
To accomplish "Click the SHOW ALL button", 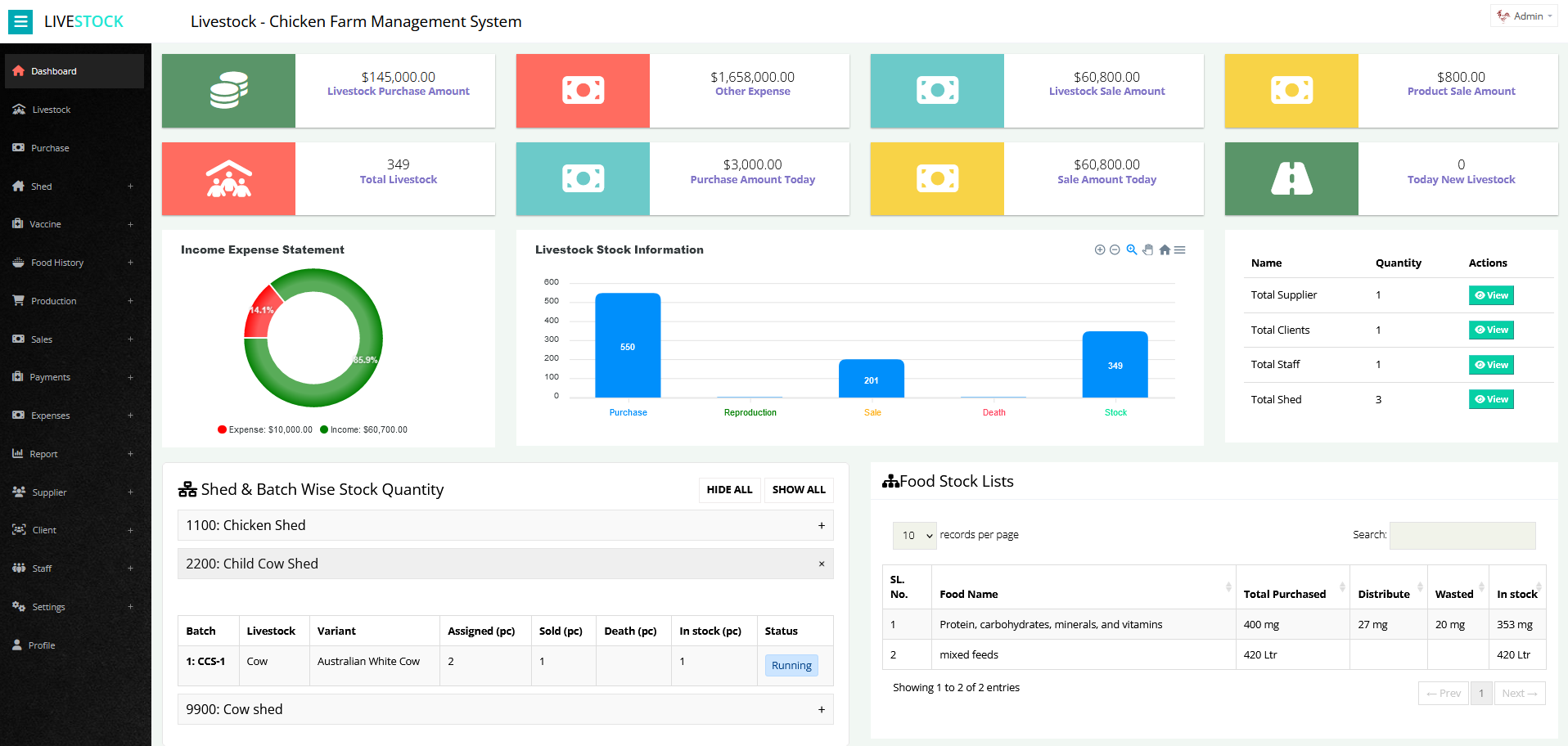I will 798,490.
